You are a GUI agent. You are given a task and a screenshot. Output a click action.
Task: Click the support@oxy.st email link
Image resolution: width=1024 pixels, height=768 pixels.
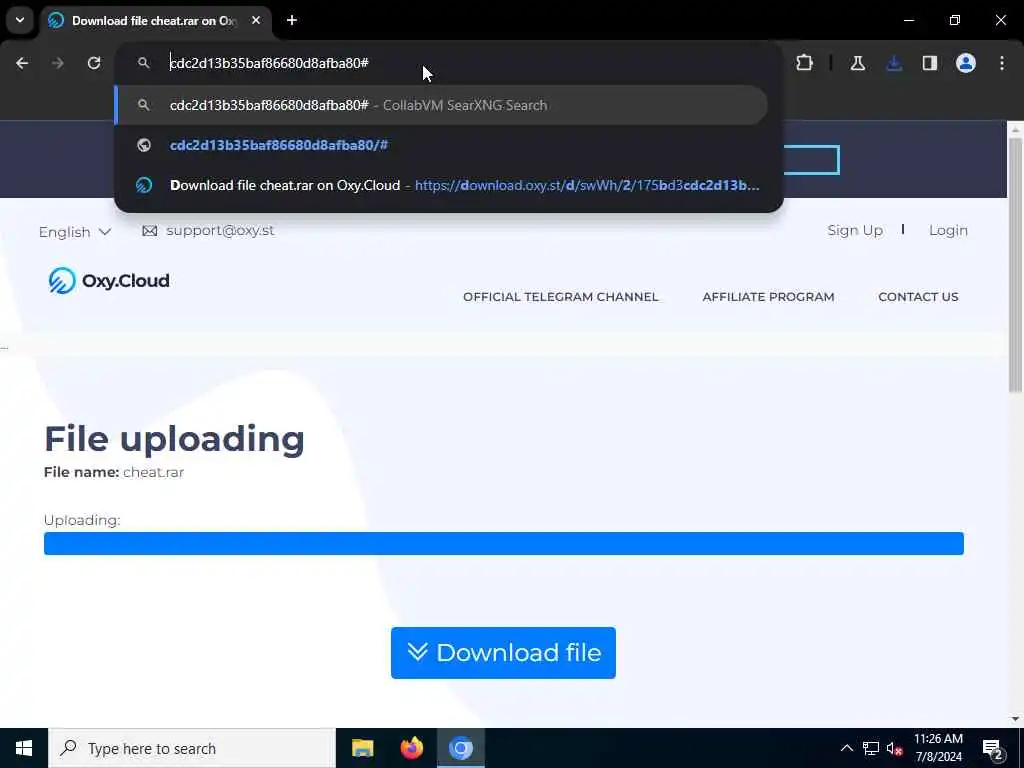(x=220, y=231)
